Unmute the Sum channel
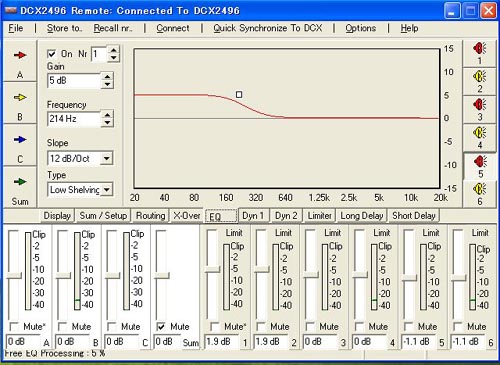 pyautogui.click(x=161, y=326)
